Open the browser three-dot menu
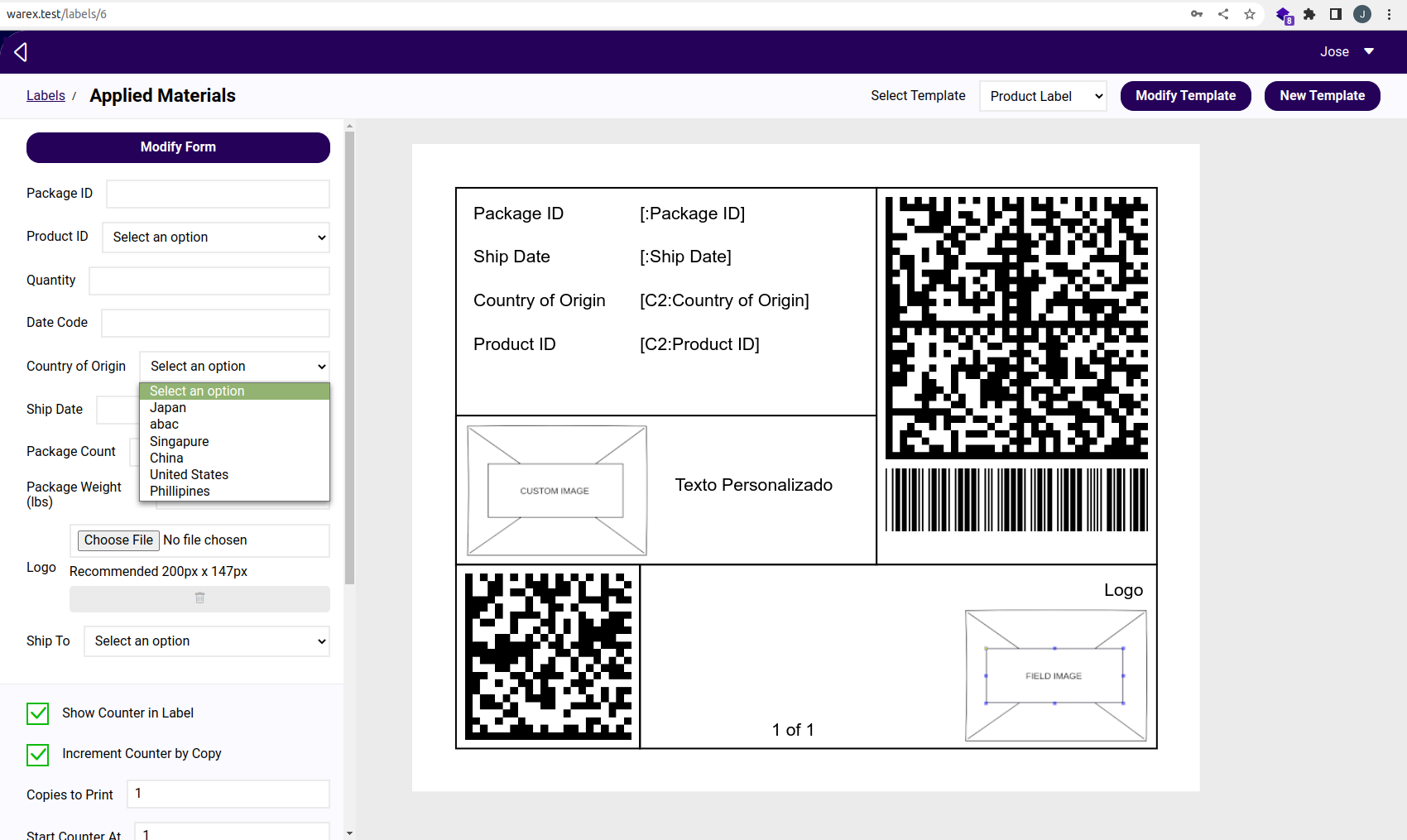The width and height of the screenshot is (1407, 840). tap(1390, 14)
